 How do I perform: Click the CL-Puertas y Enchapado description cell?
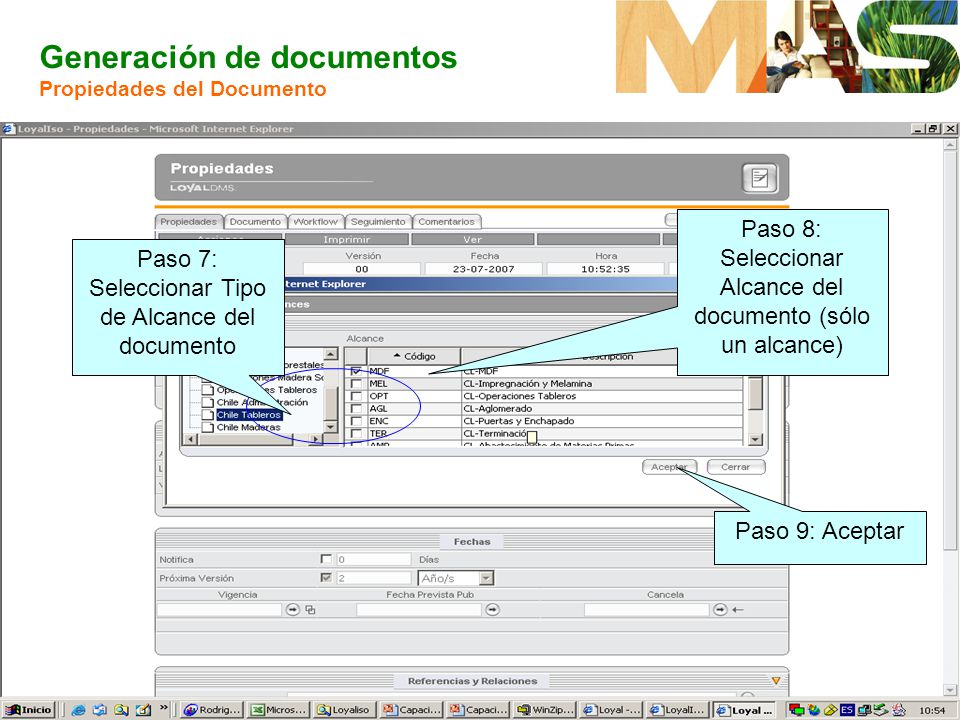pos(602,421)
